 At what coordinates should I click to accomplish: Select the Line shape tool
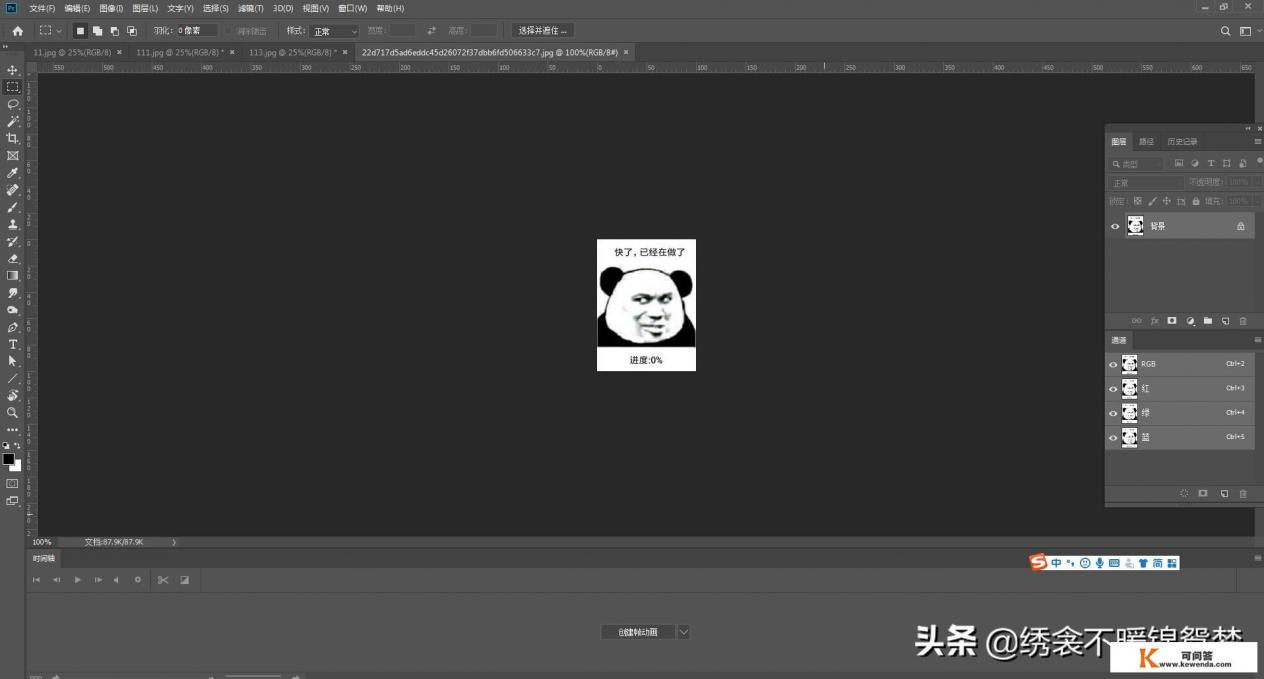pos(12,378)
